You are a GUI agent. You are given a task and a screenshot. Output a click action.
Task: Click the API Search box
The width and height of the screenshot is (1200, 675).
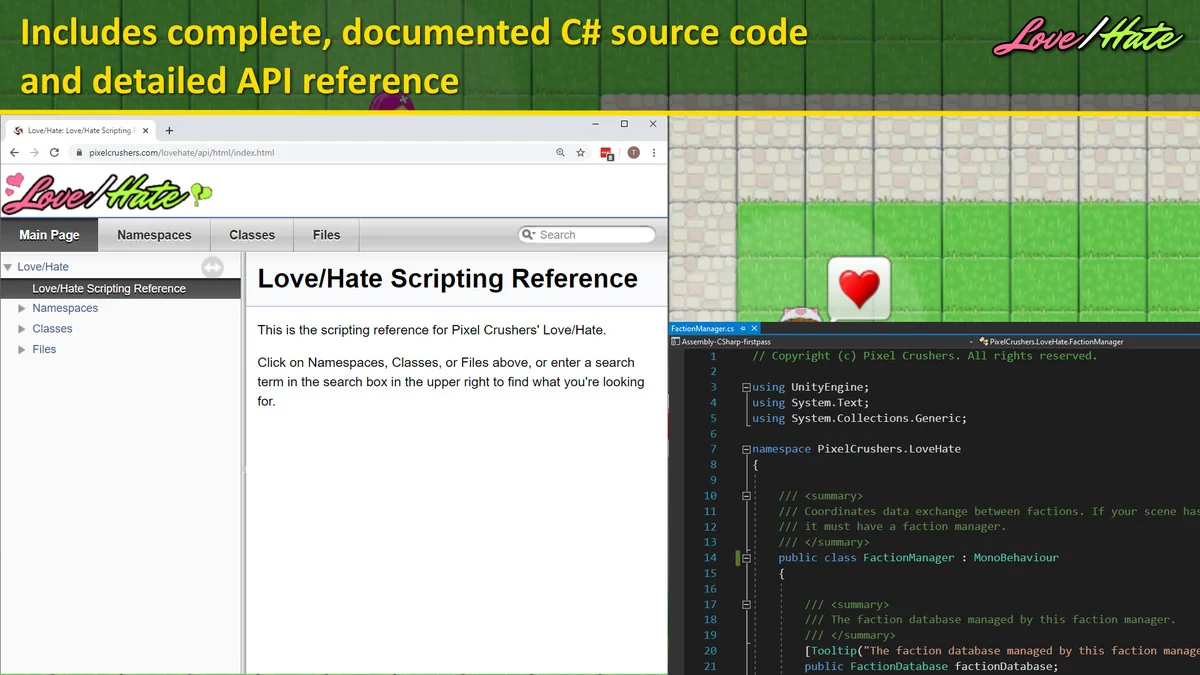(592, 235)
